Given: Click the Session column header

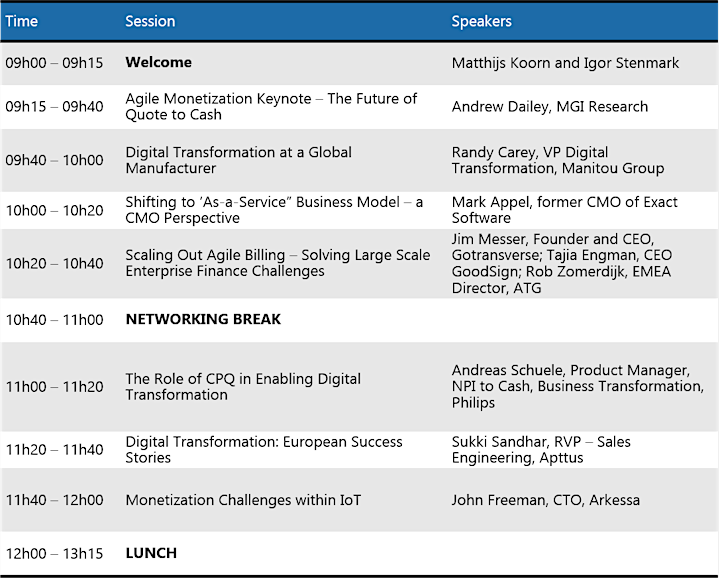Looking at the screenshot, I should pyautogui.click(x=150, y=22).
